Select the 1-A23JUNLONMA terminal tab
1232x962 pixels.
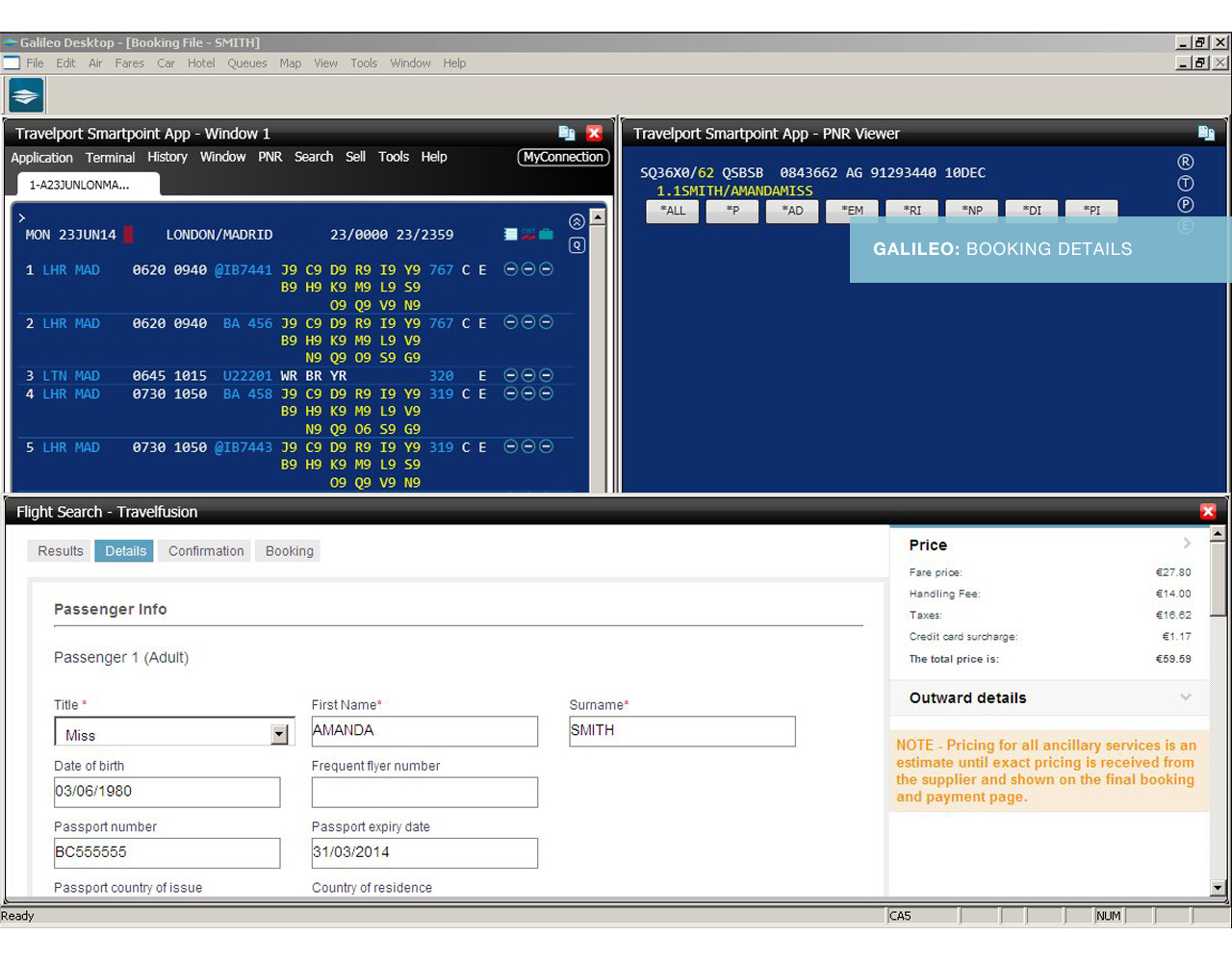pyautogui.click(x=88, y=185)
